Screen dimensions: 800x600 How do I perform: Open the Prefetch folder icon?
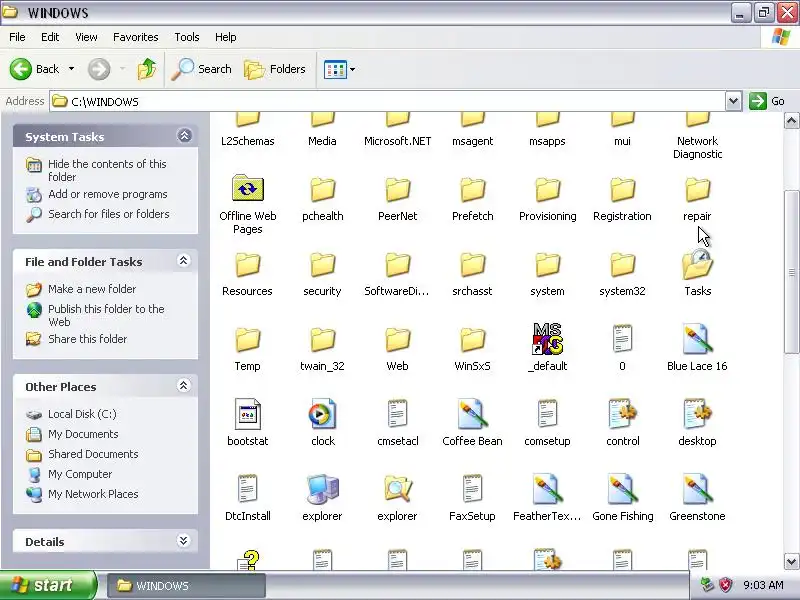click(472, 189)
